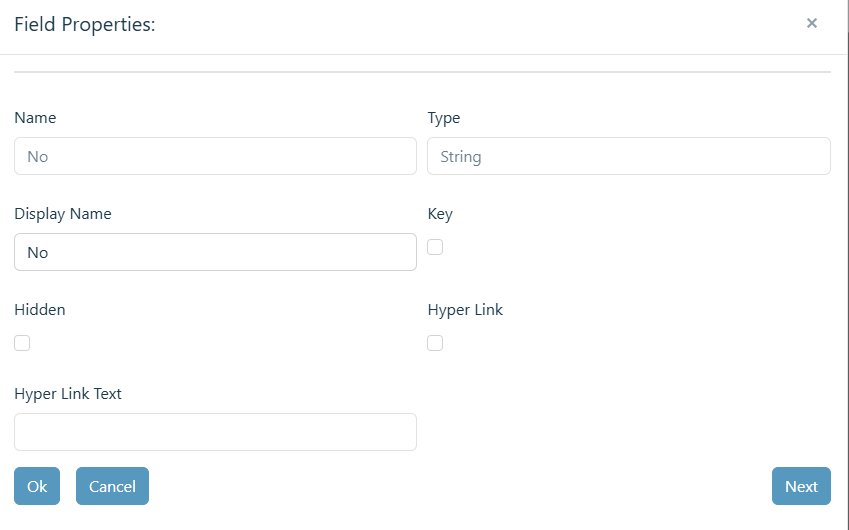Click the Hyper Link Text label
The height and width of the screenshot is (530, 849).
tap(68, 394)
